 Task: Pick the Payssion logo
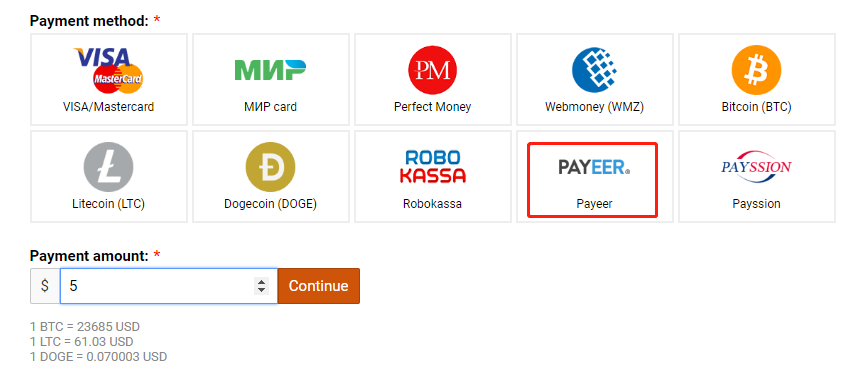pyautogui.click(x=757, y=167)
